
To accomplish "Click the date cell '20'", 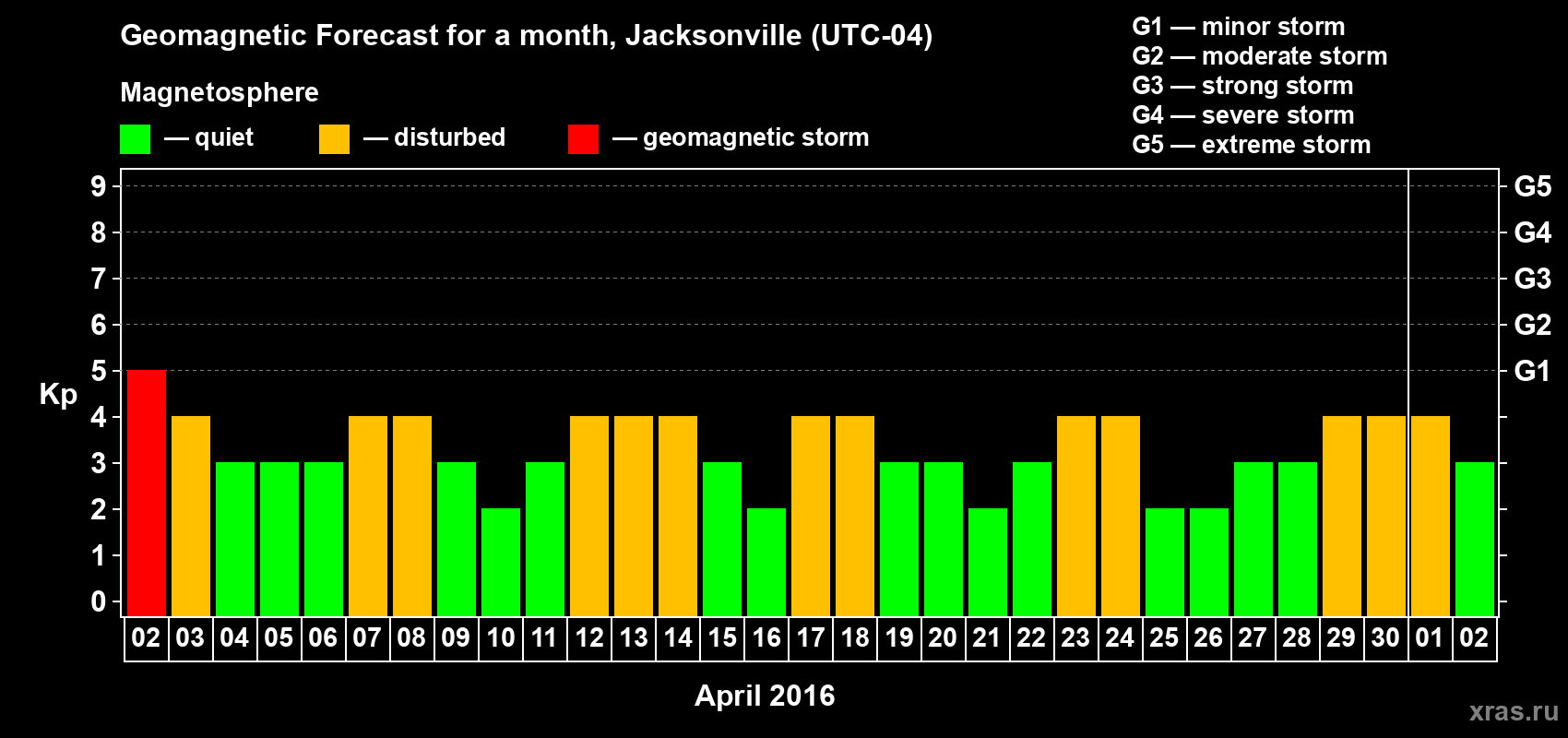I will [944, 638].
